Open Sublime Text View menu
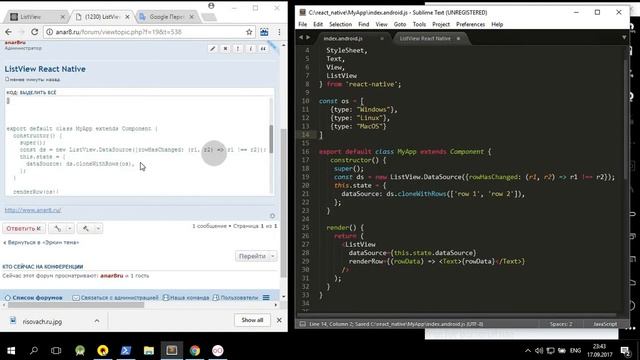640x360 pixels. tap(382, 24)
